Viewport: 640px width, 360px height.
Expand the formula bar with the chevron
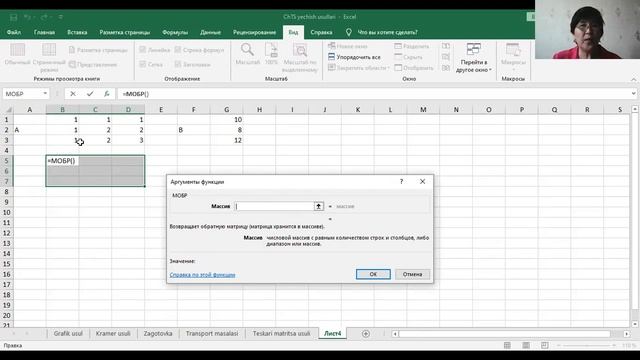(633, 93)
